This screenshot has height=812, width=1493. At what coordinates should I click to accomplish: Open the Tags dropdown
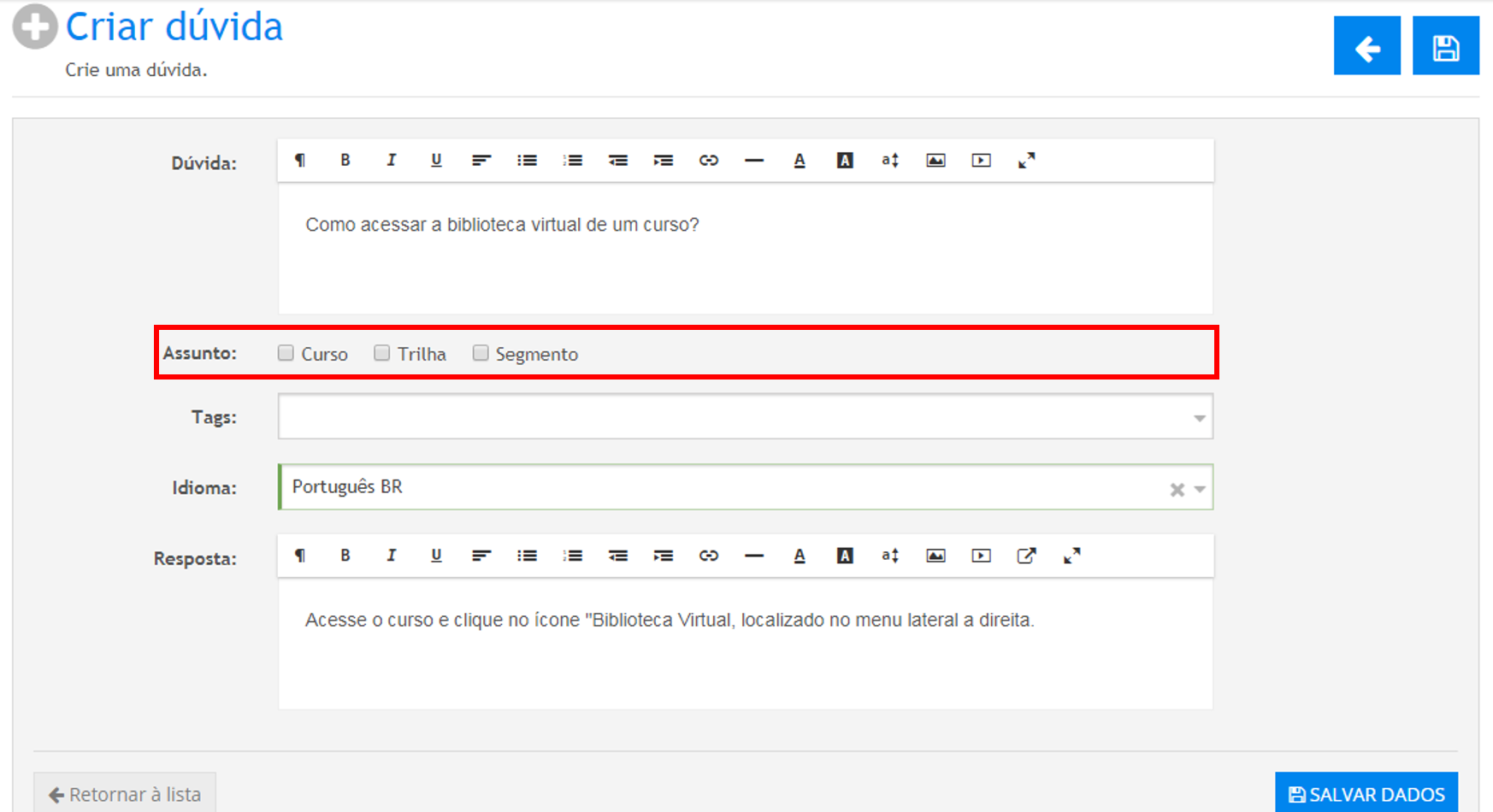[x=1199, y=418]
